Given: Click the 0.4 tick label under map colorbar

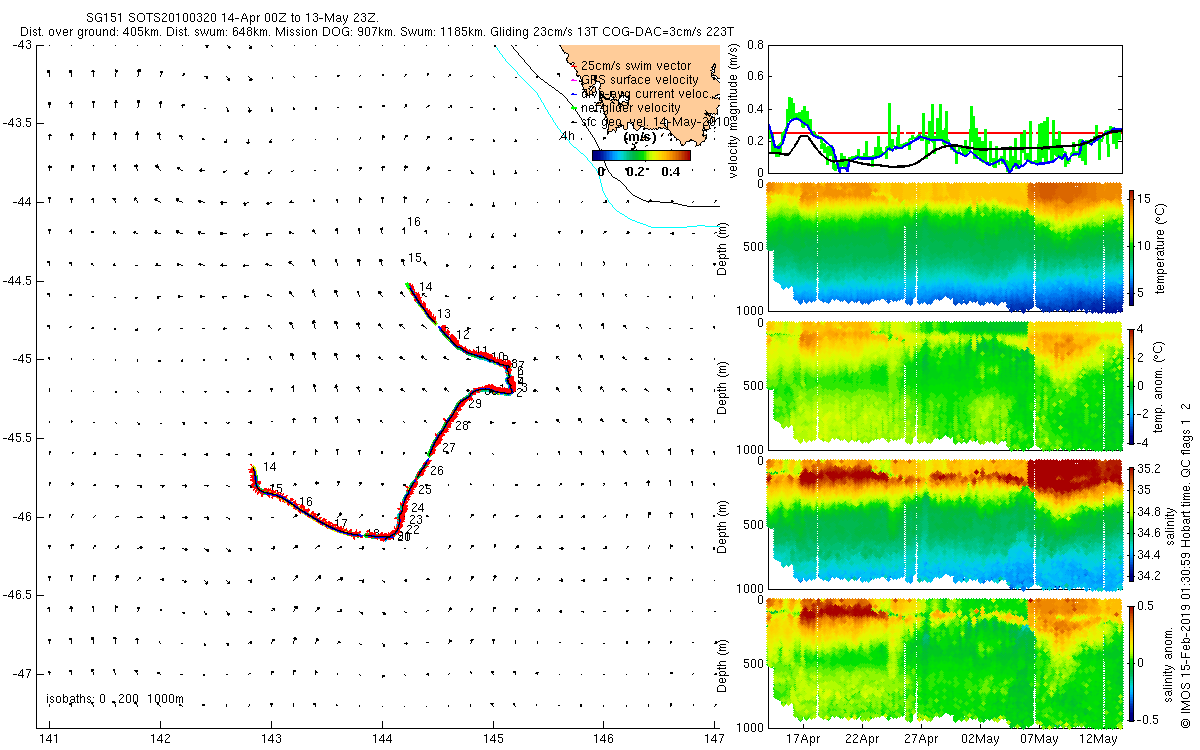Looking at the screenshot, I should (x=672, y=171).
